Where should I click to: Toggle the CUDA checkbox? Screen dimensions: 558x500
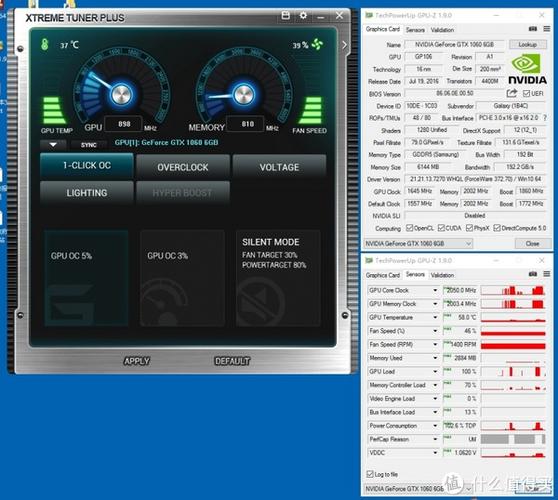click(441, 228)
